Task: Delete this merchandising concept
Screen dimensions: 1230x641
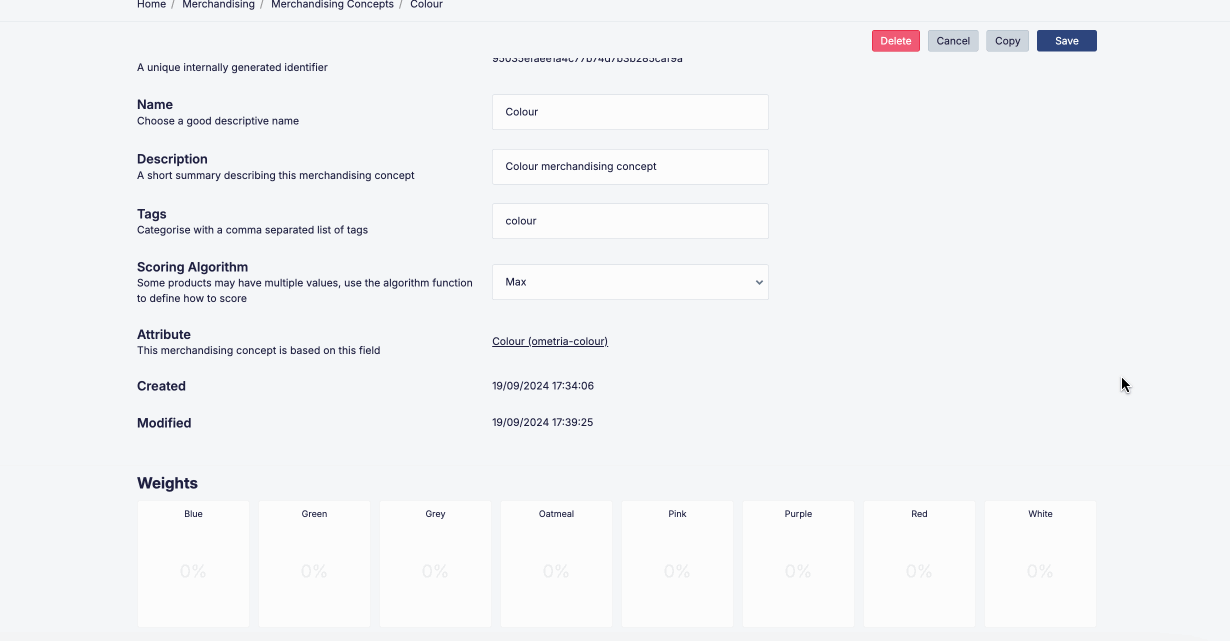Action: click(x=895, y=40)
